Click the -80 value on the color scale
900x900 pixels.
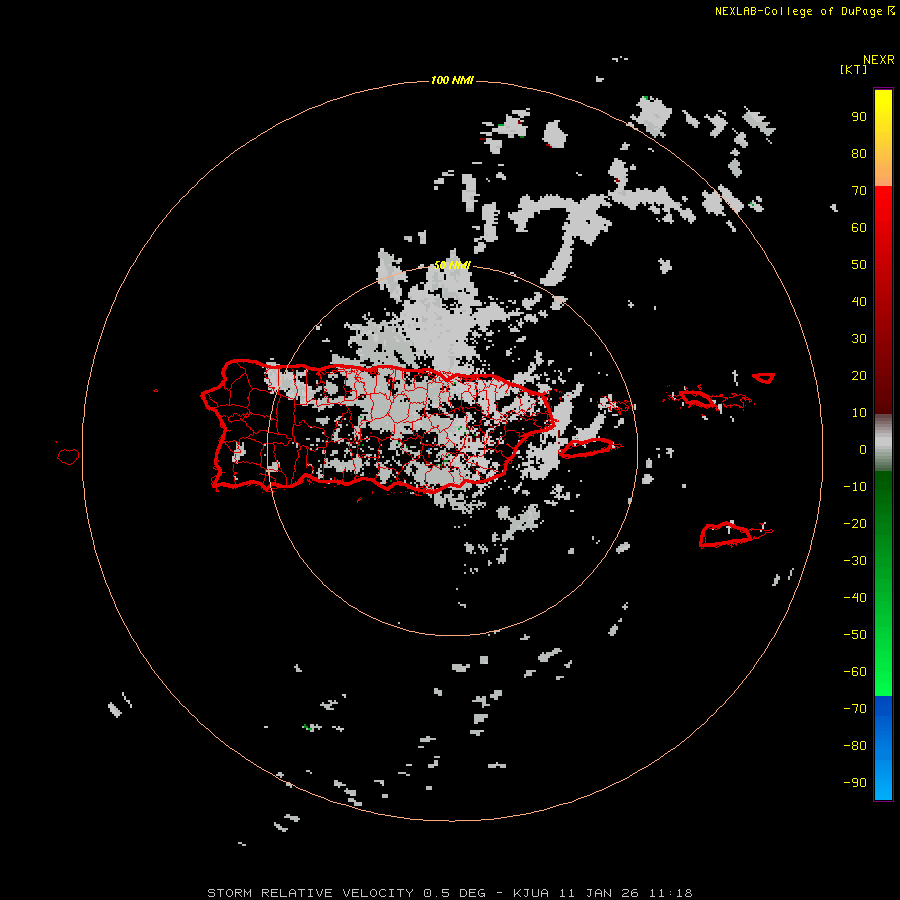[x=855, y=746]
